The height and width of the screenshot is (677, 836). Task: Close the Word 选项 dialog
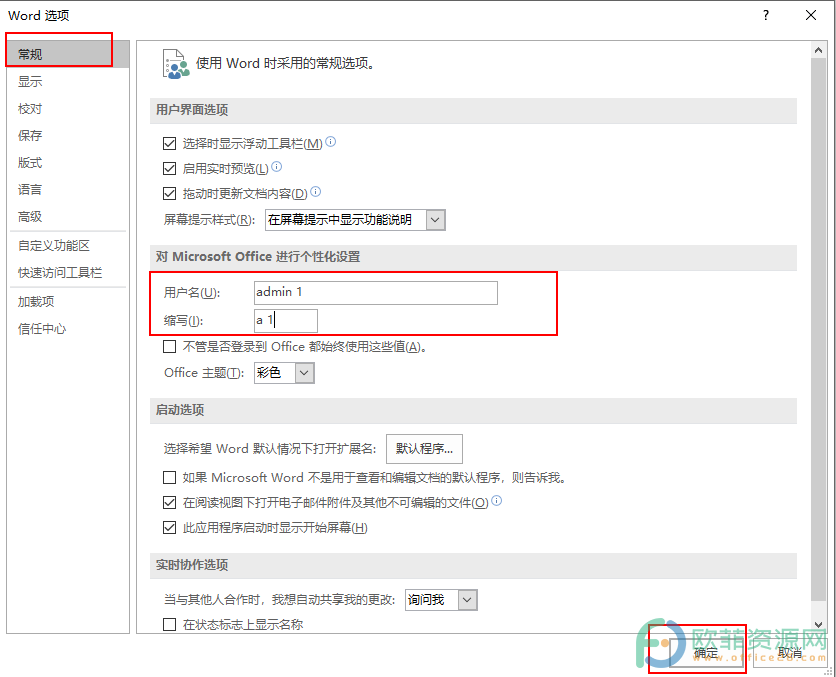click(810, 15)
